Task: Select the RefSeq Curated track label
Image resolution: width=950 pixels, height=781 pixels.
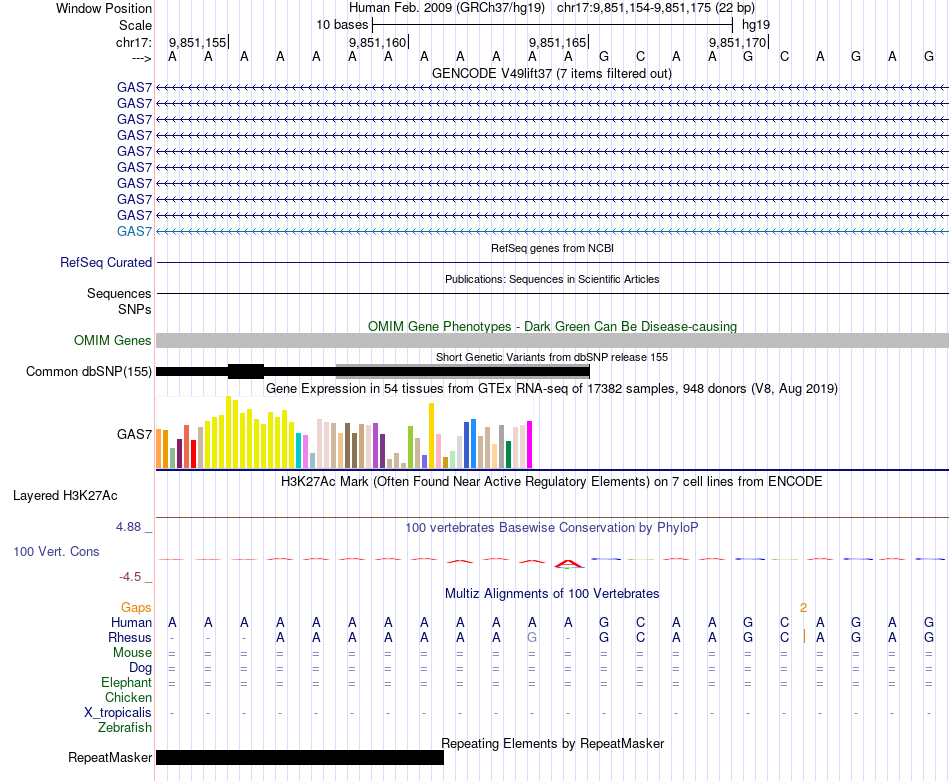Action: click(x=106, y=262)
